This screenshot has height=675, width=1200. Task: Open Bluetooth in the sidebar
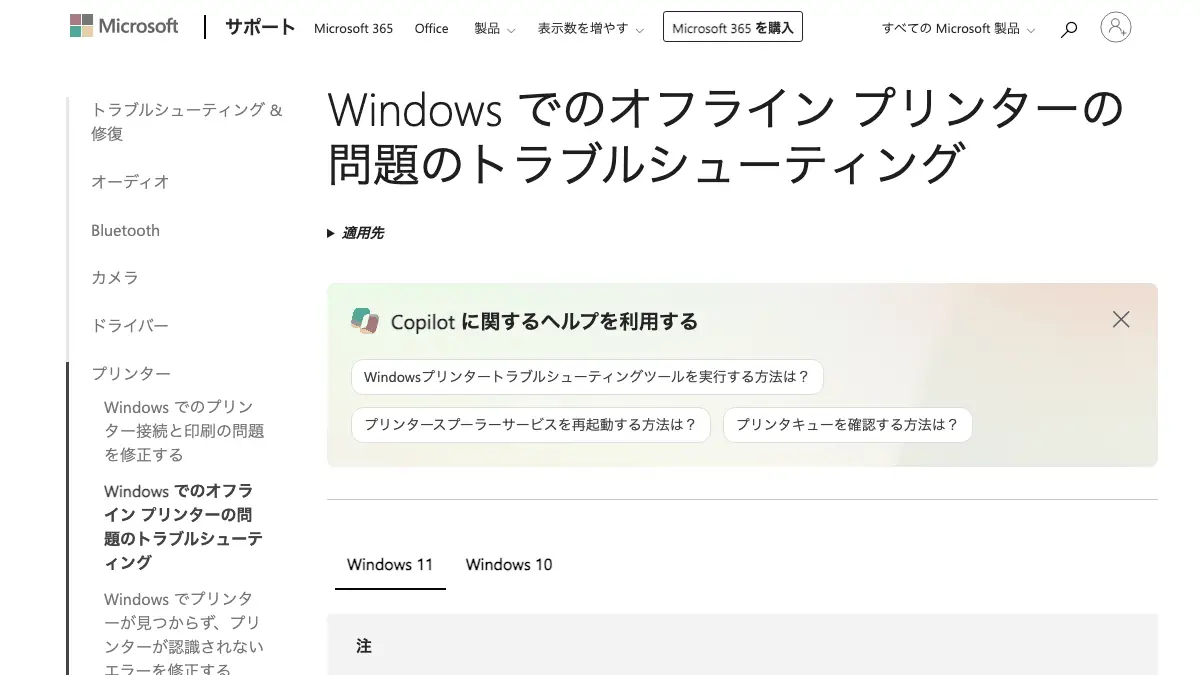point(125,230)
